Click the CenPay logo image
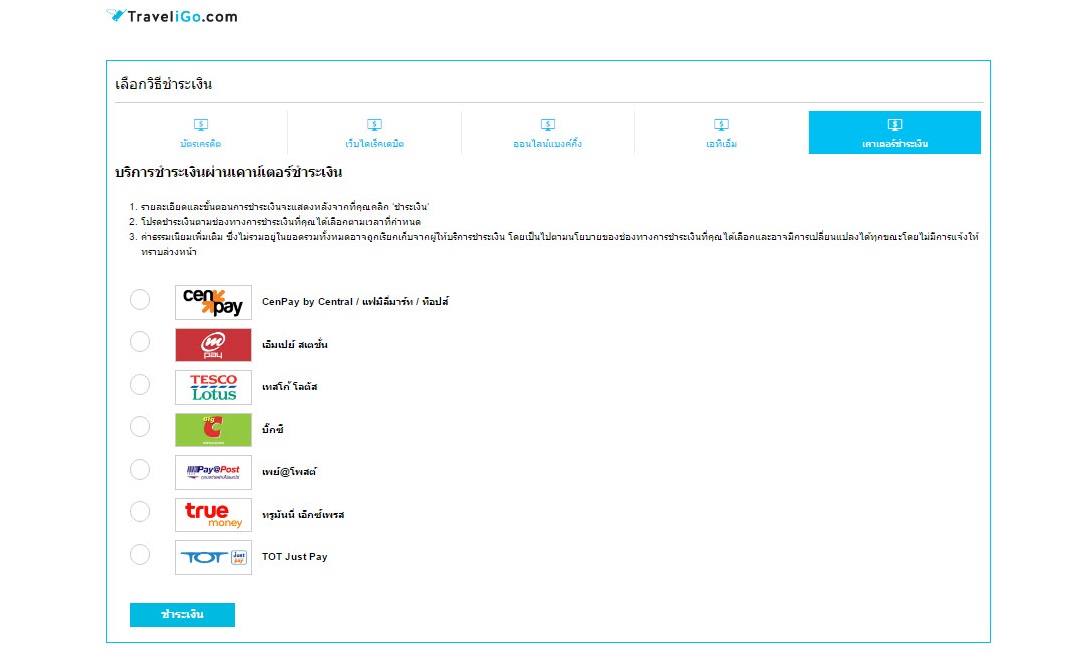1073x653 pixels. pyautogui.click(x=213, y=302)
